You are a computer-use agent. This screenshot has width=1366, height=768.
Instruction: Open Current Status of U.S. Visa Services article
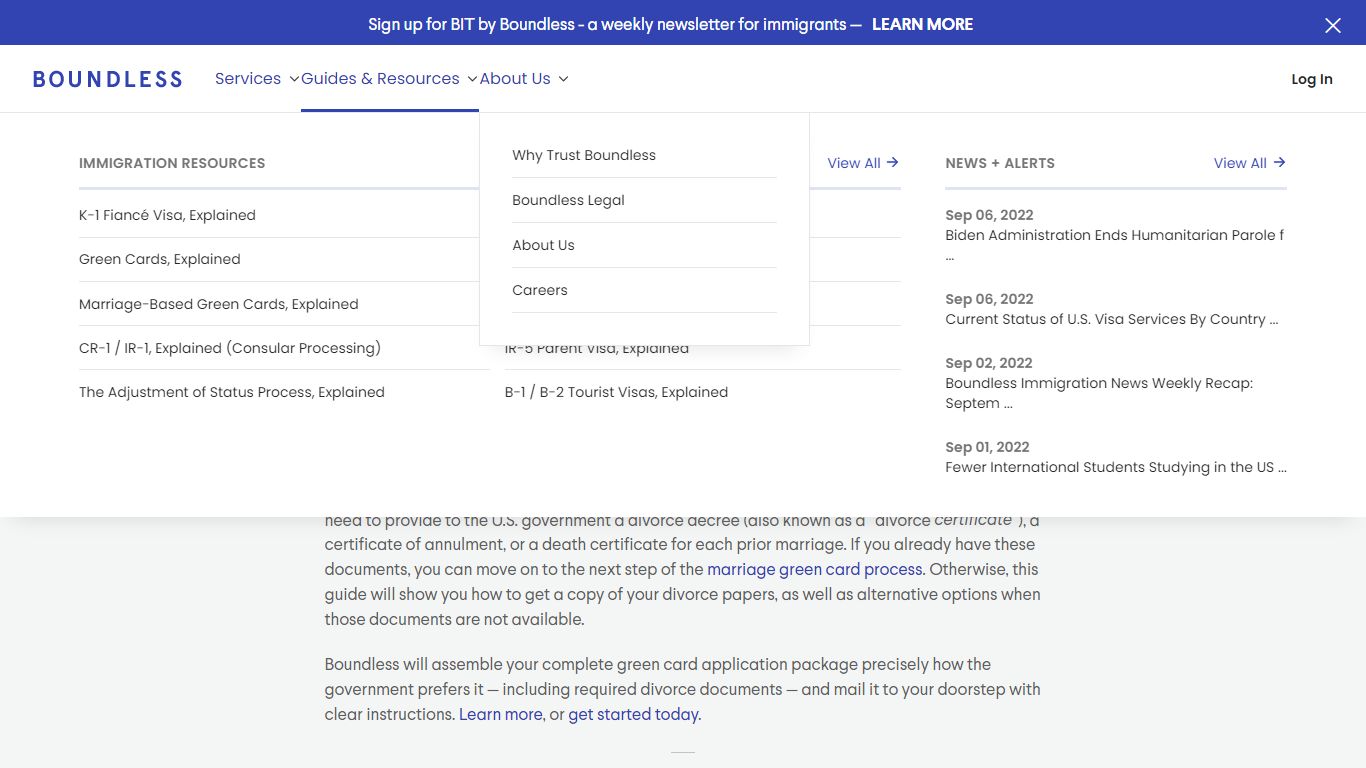[1112, 319]
